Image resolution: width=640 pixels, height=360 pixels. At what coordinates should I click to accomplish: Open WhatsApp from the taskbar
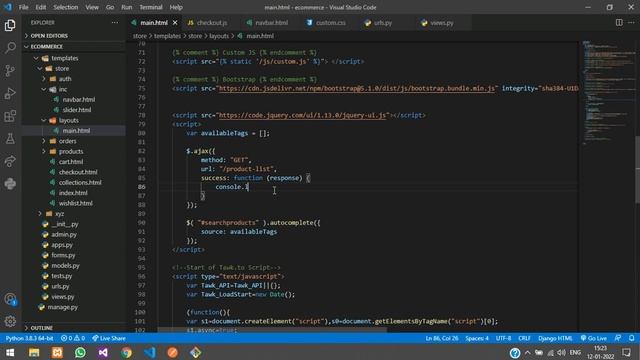coord(80,352)
